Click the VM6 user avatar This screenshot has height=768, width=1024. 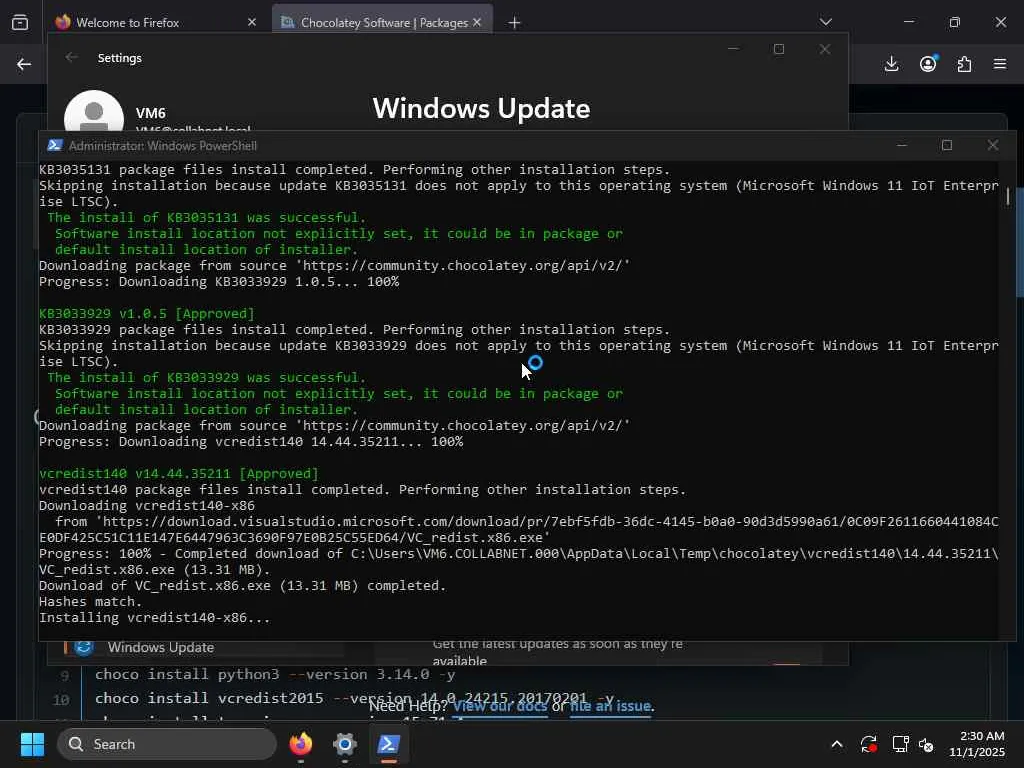94,112
